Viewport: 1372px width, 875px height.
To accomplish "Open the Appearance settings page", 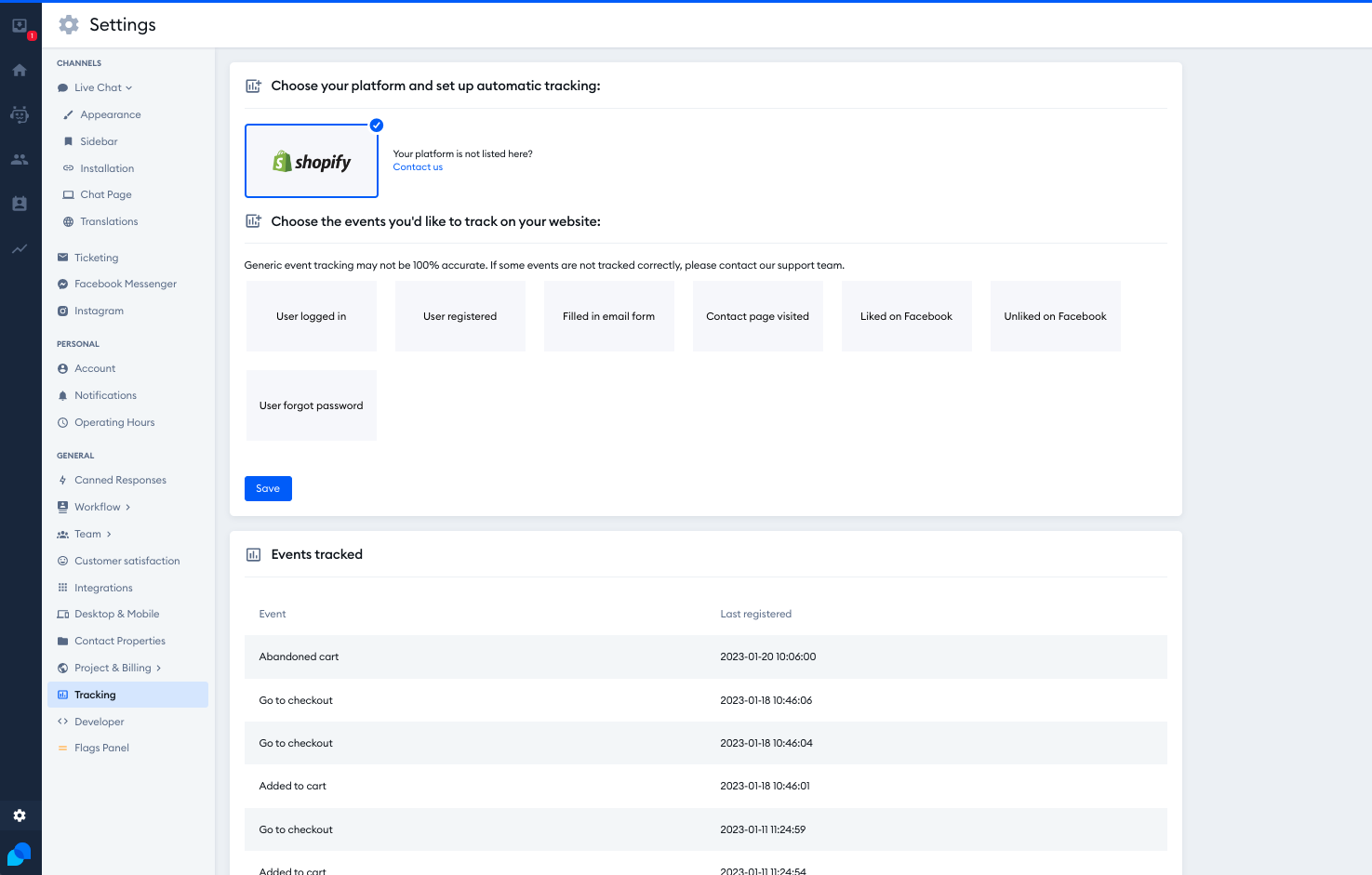I will coord(111,115).
